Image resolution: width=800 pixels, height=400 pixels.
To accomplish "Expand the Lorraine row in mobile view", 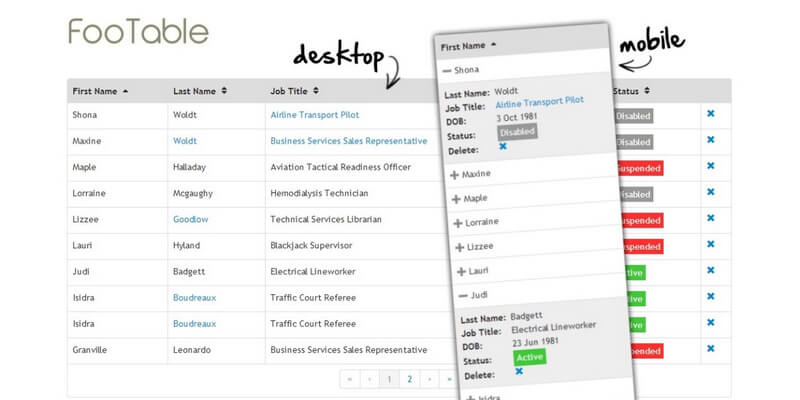I will [x=458, y=222].
